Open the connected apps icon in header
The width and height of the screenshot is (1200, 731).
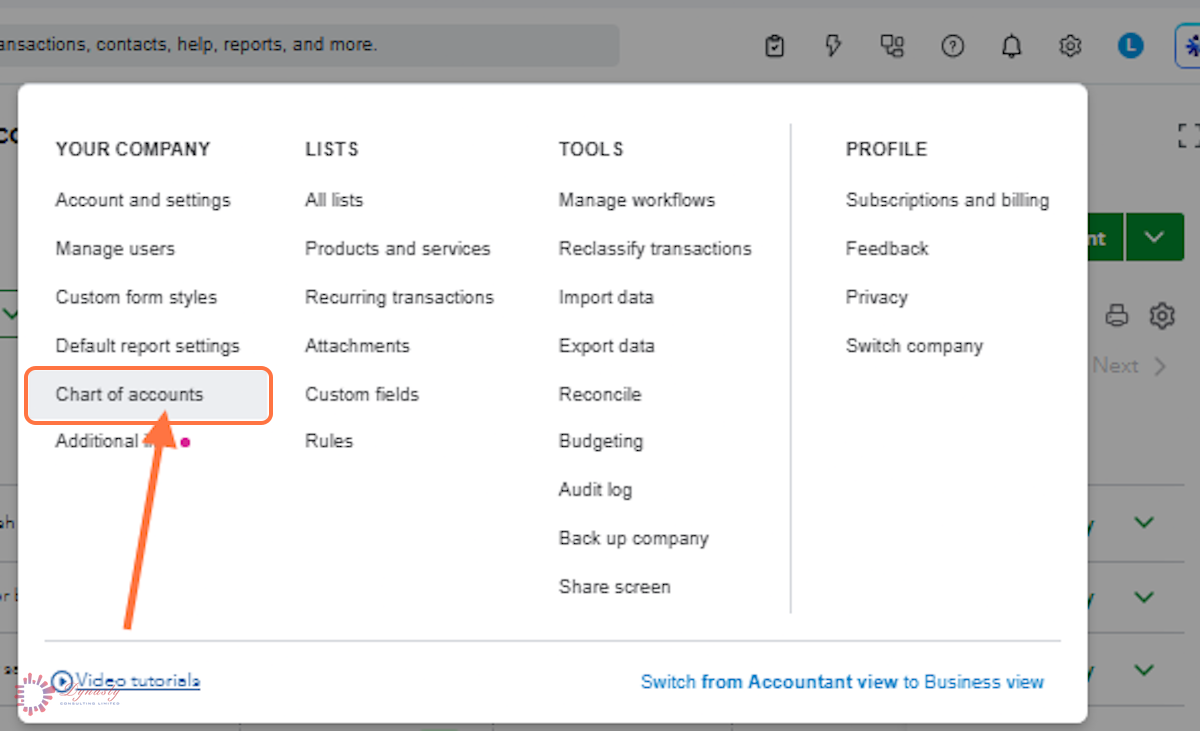(x=892, y=46)
